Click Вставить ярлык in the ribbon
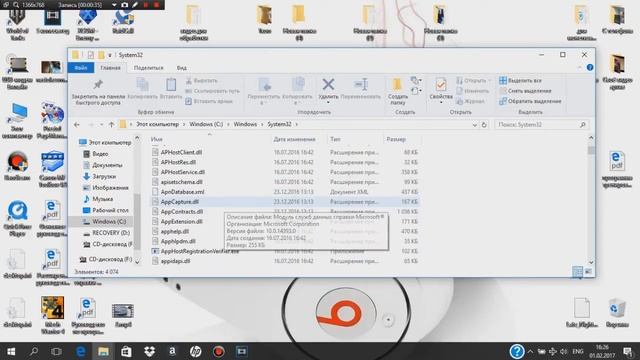 point(209,101)
